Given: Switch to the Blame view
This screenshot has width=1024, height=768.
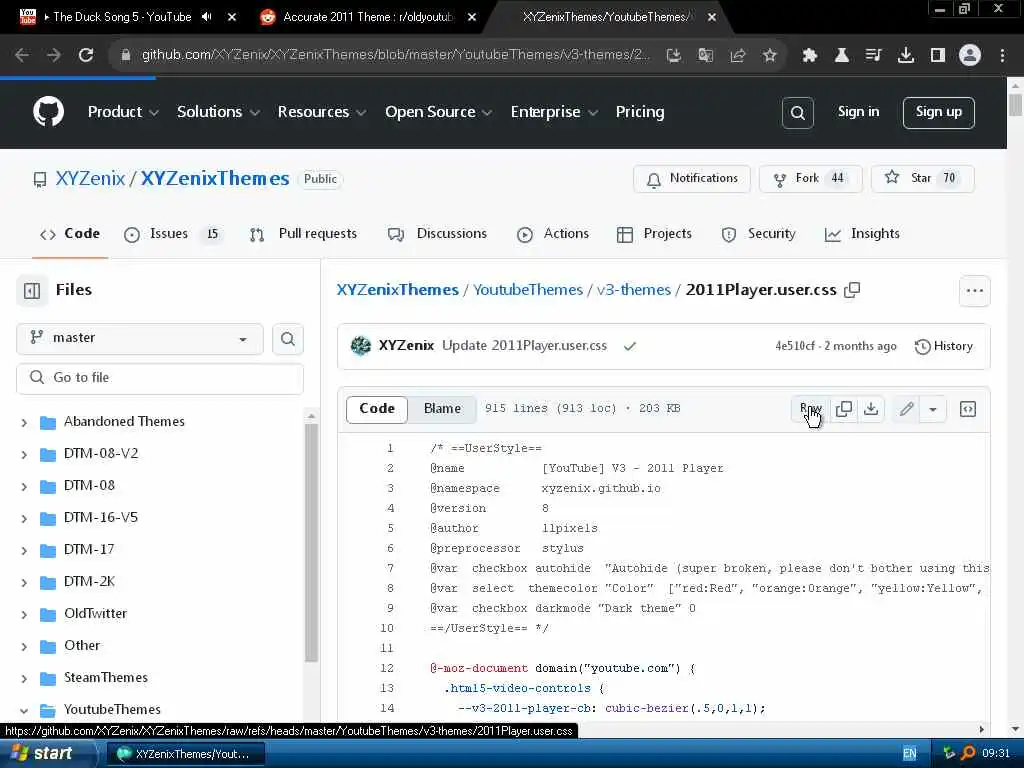Looking at the screenshot, I should pos(442,409).
